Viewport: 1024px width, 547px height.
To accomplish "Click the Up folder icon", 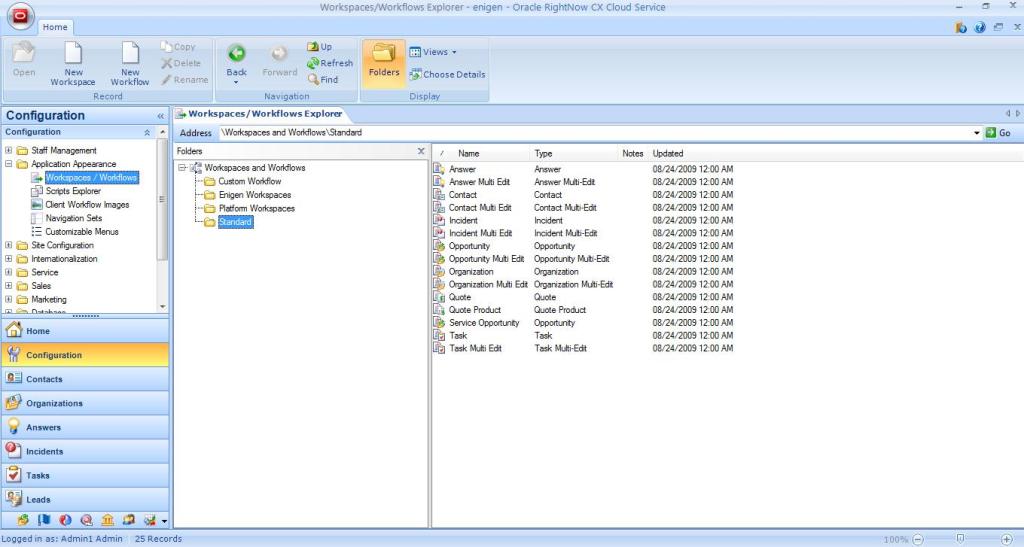I will tap(313, 47).
